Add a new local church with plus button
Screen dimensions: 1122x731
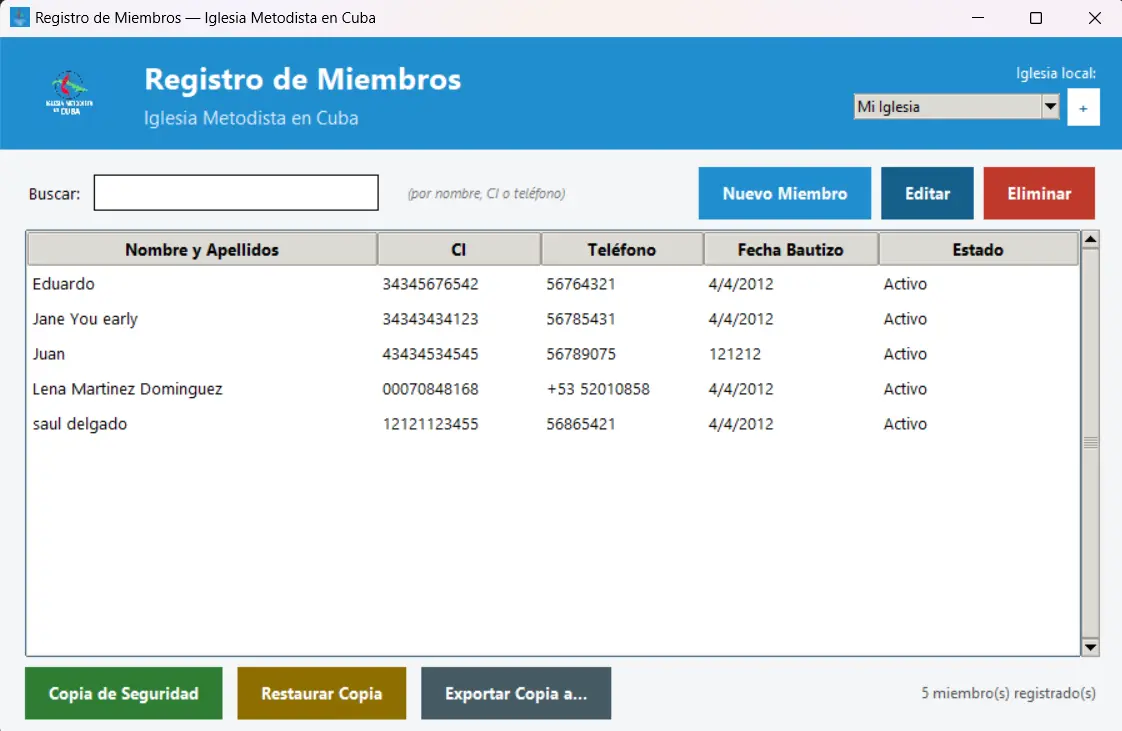tap(1083, 107)
